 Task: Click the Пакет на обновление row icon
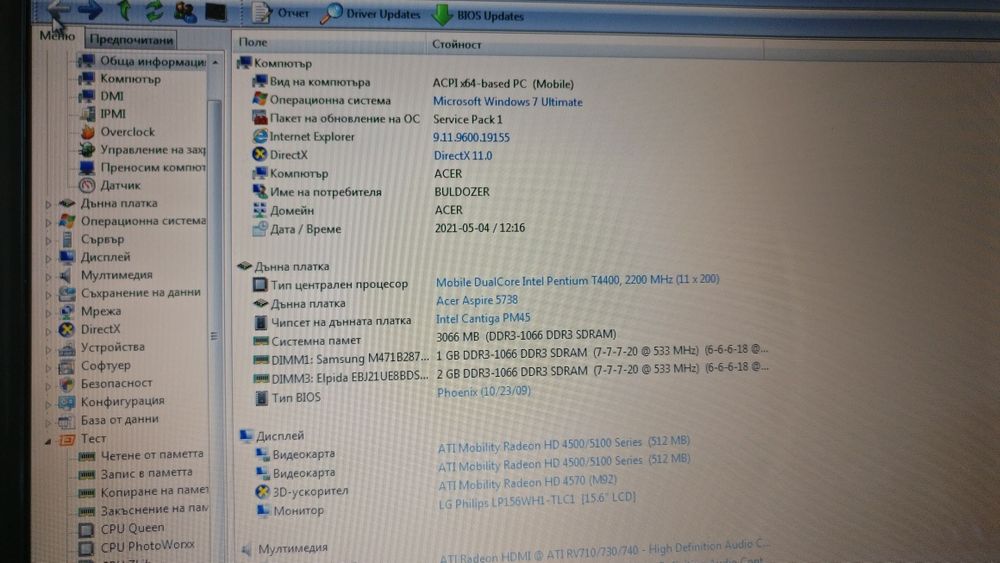click(x=260, y=118)
